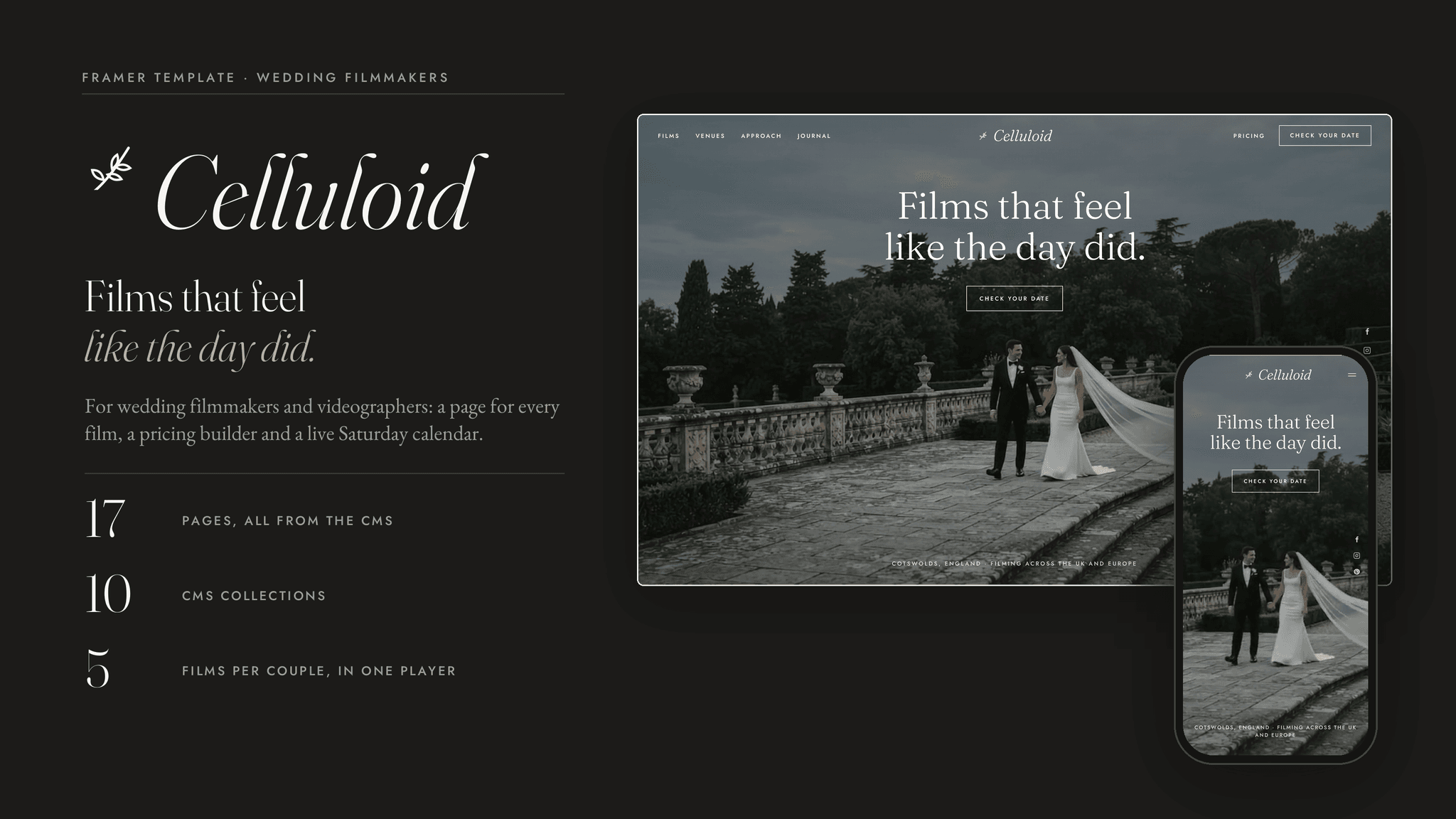Click the 'For wedding filmmakers and videographers' description paragraph
This screenshot has width=1456, height=819.
(x=322, y=420)
